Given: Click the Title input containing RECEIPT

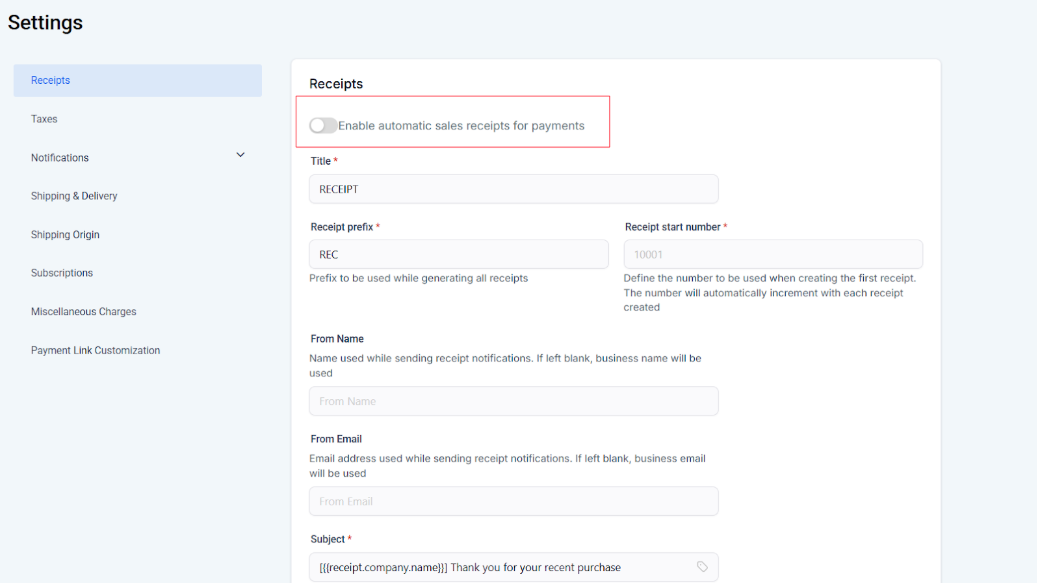Looking at the screenshot, I should (513, 189).
